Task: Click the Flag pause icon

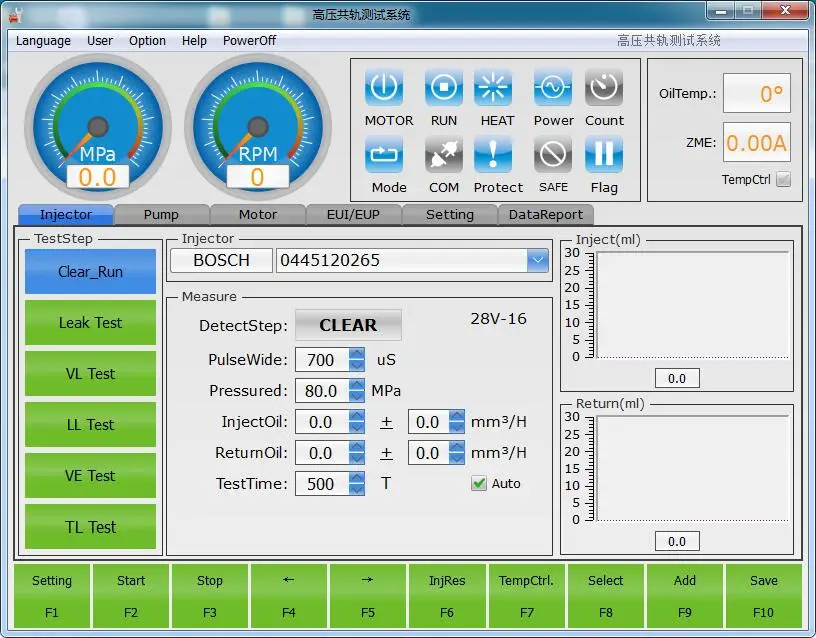Action: 604,154
